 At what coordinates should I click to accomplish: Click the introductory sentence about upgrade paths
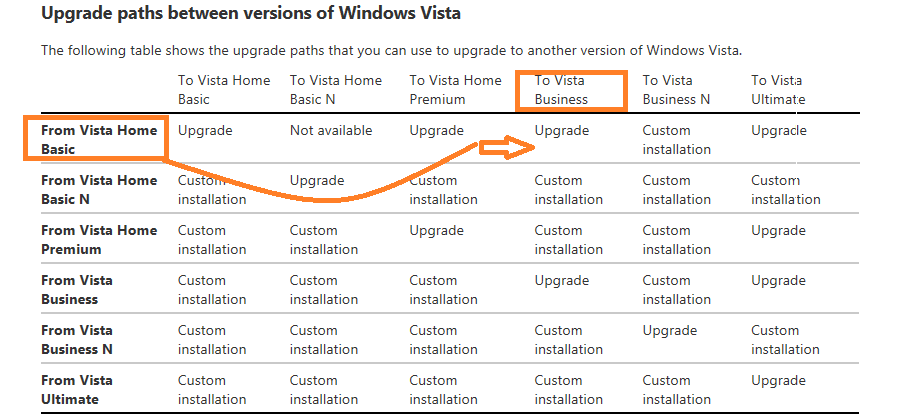[x=391, y=50]
